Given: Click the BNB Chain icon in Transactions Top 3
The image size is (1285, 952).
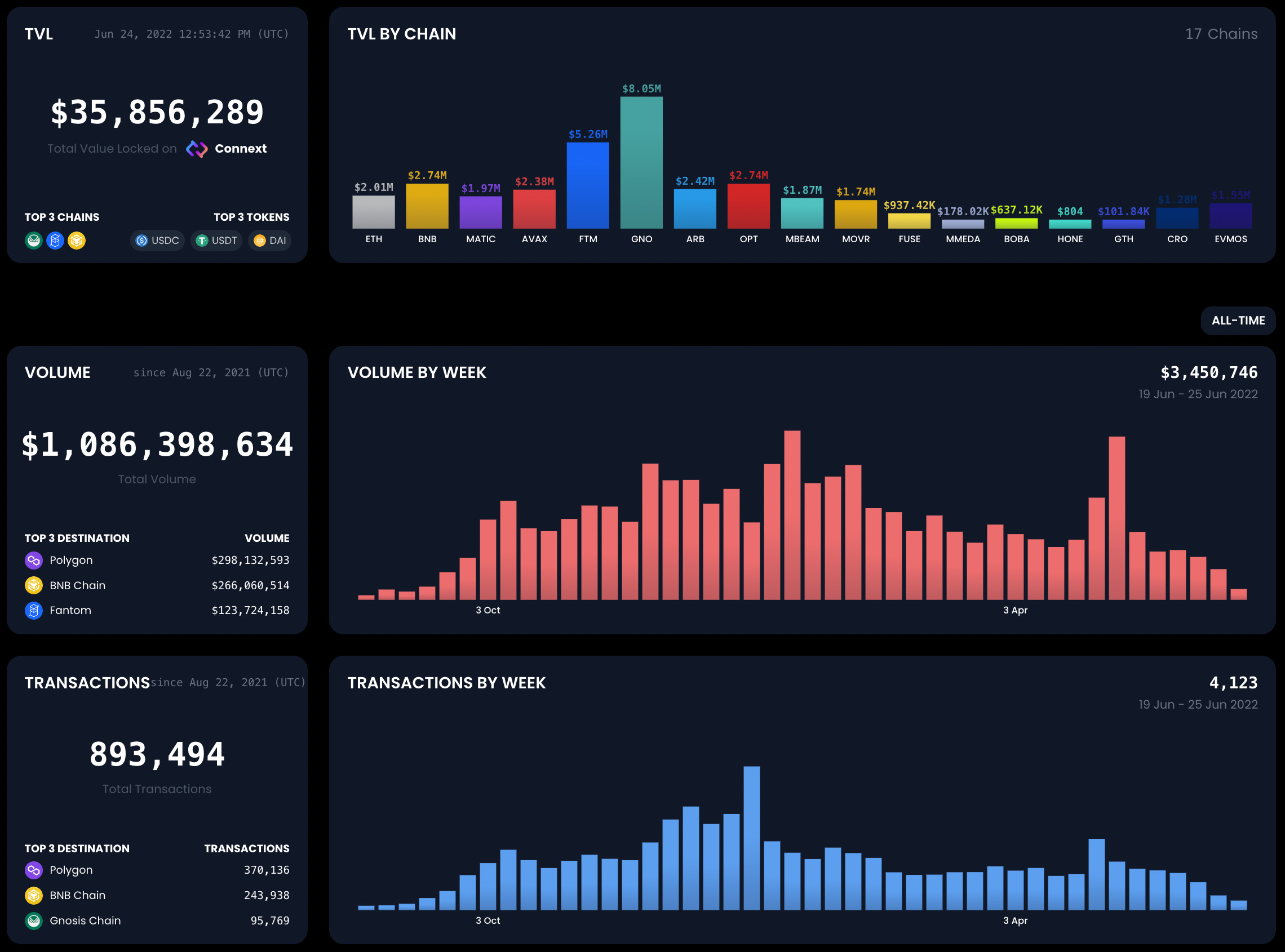Looking at the screenshot, I should pos(33,895).
